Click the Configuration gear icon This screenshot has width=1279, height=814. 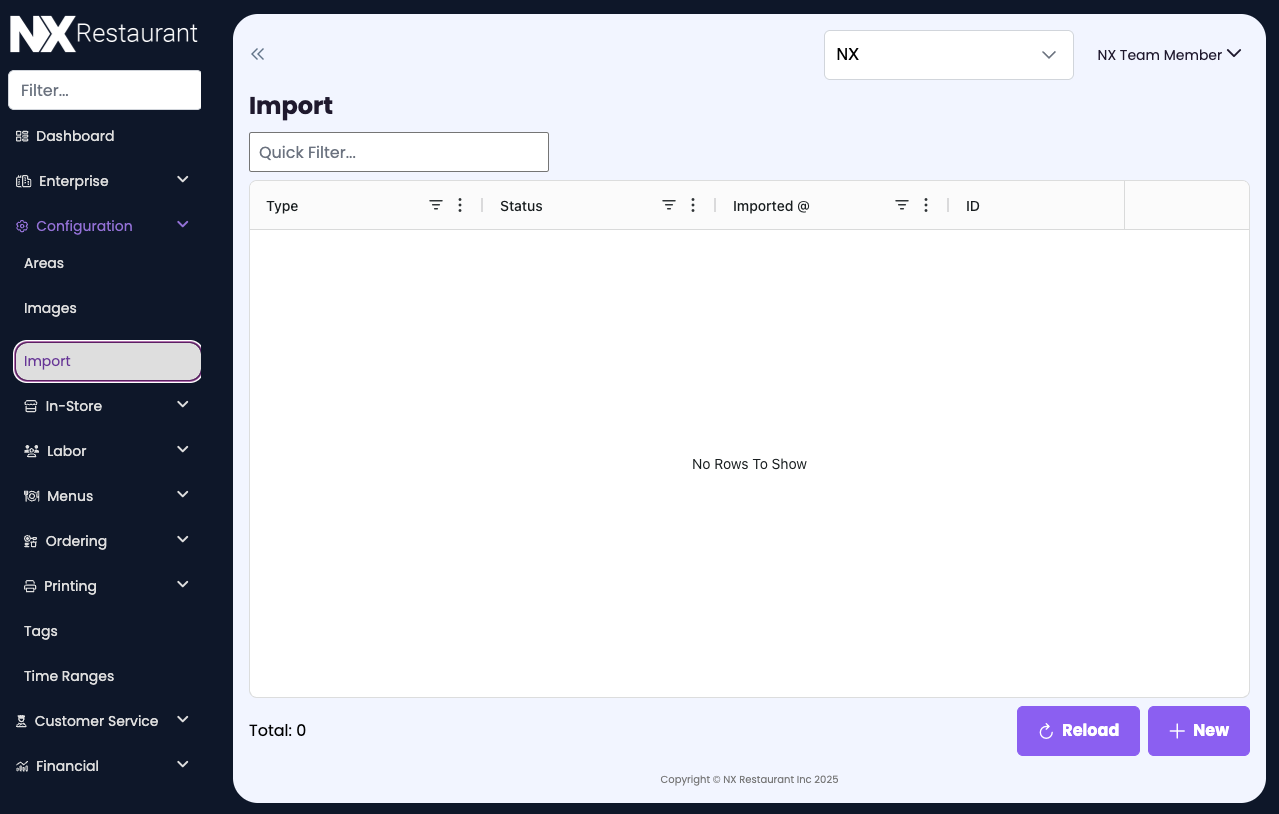[21, 226]
